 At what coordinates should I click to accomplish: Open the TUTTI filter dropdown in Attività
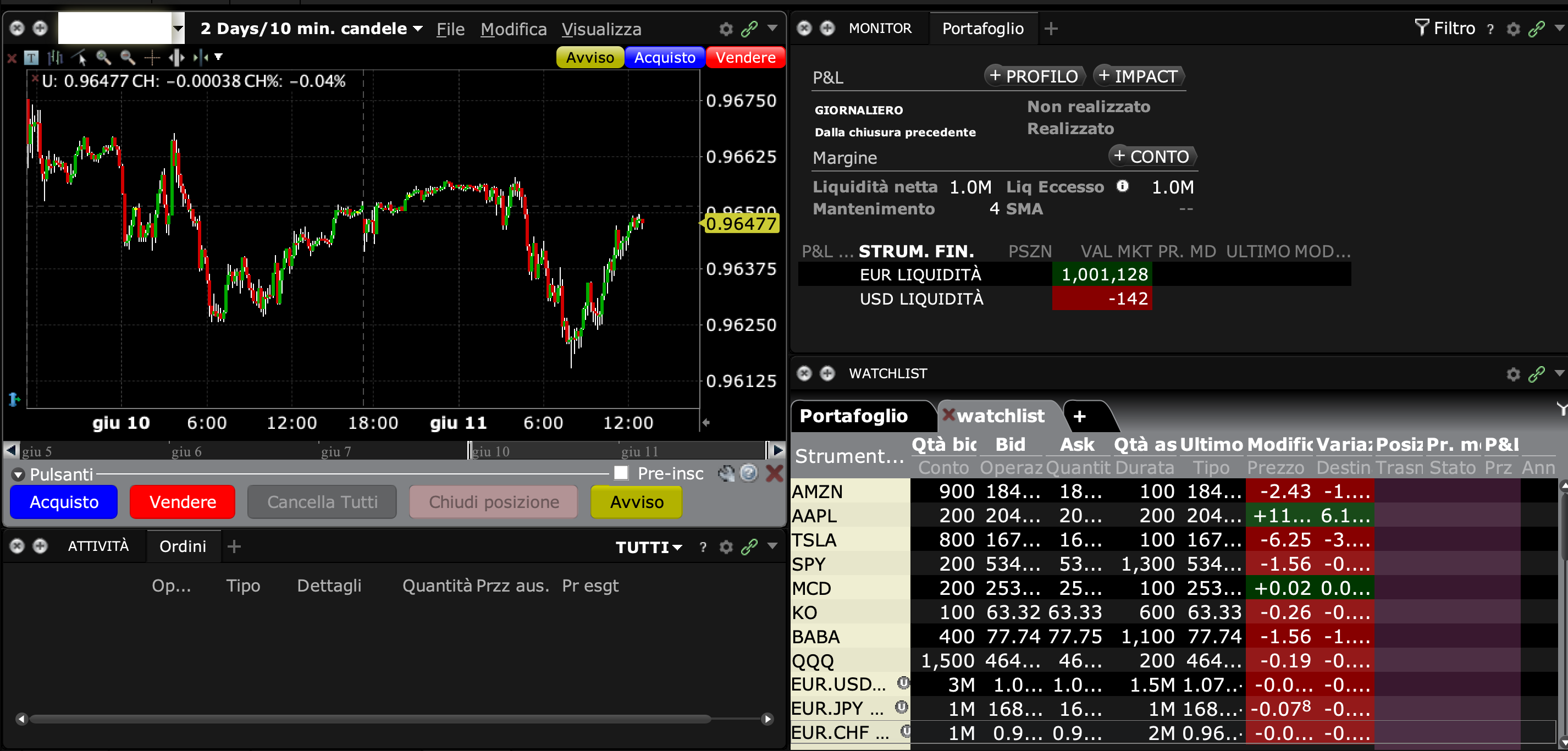tap(649, 547)
